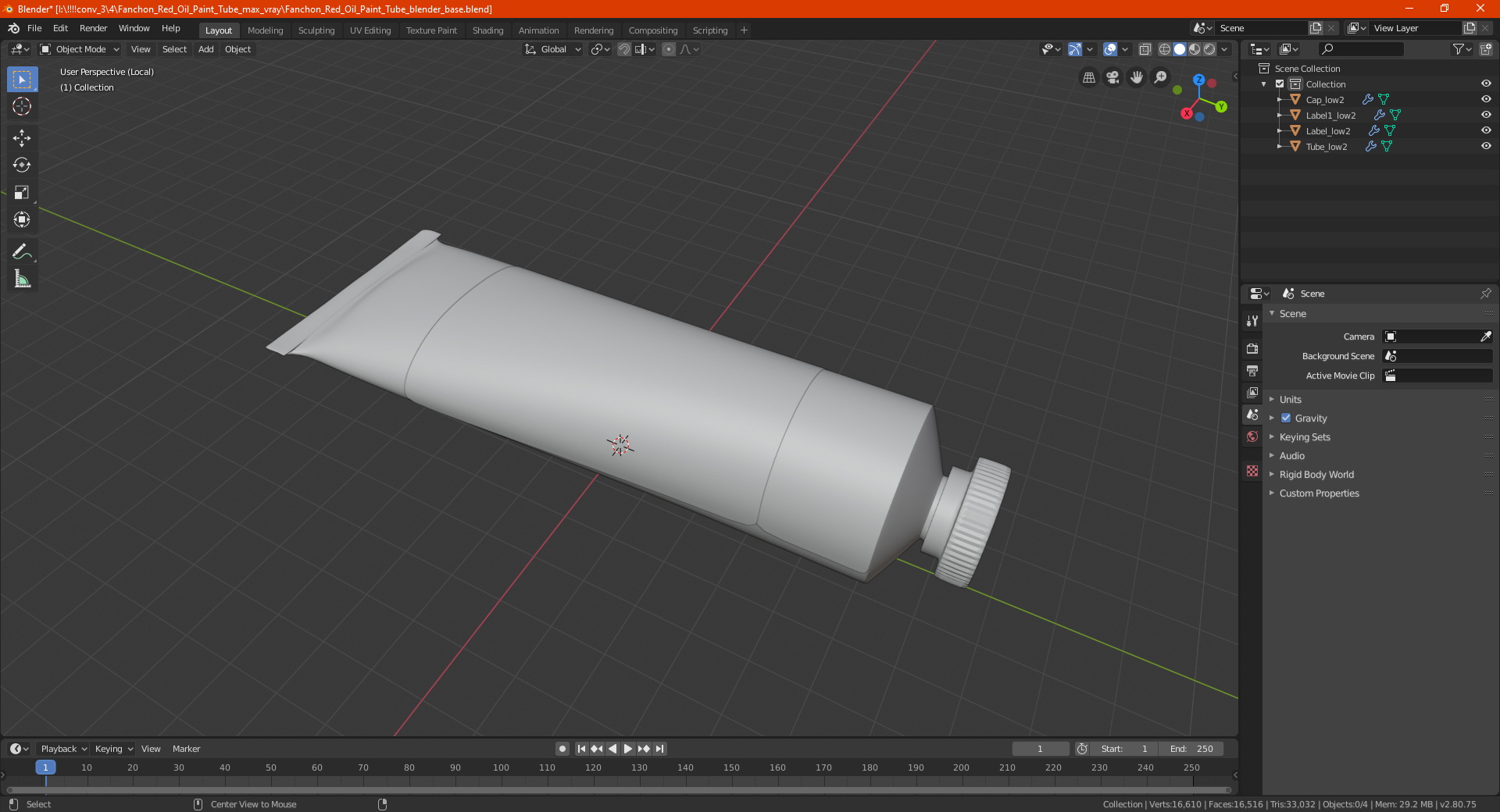Pin the Scene properties panel
Screen dimensions: 1500x812
(1485, 294)
